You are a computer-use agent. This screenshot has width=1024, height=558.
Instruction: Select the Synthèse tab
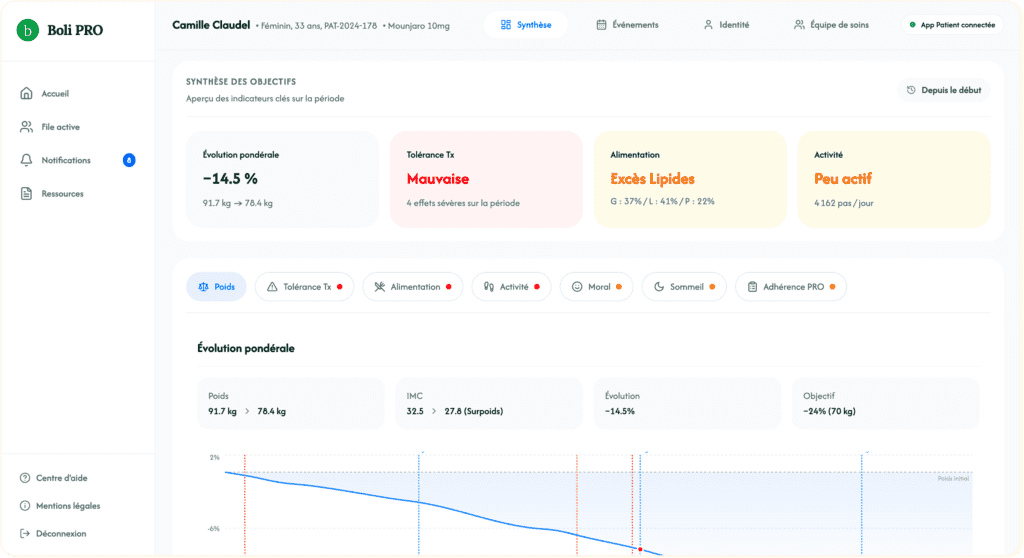(526, 25)
